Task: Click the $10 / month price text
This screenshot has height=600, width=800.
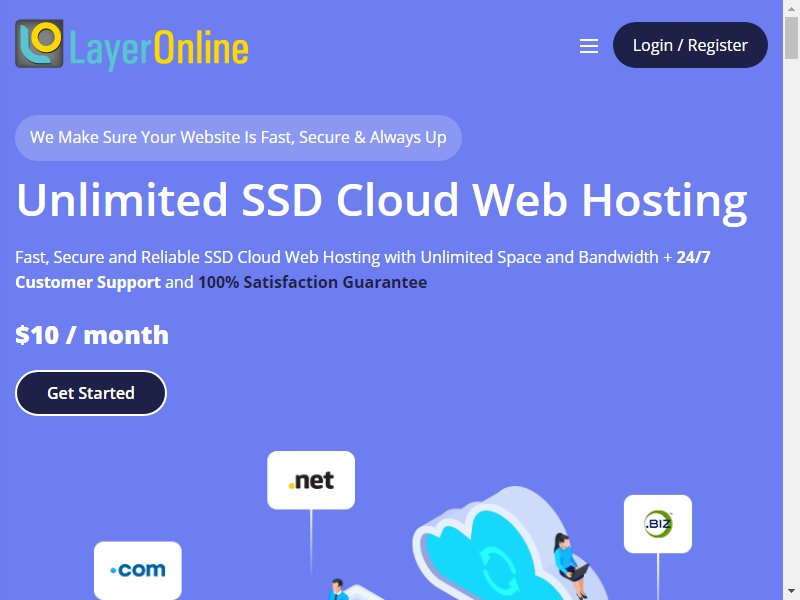Action: (92, 335)
